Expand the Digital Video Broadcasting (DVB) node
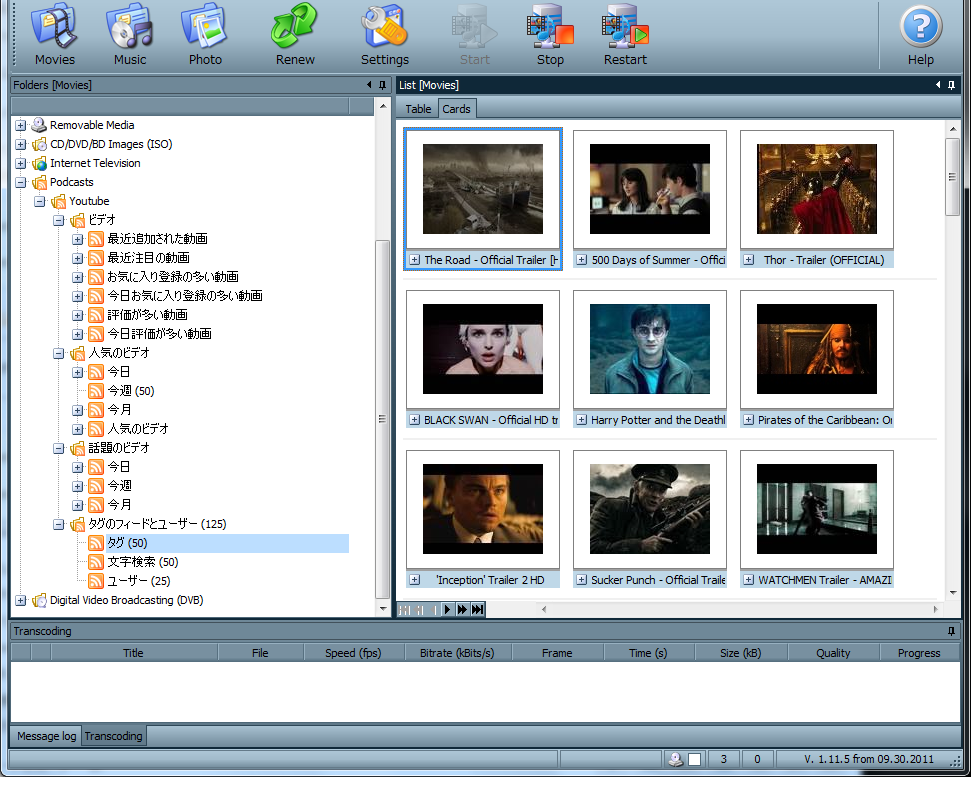 [20, 601]
